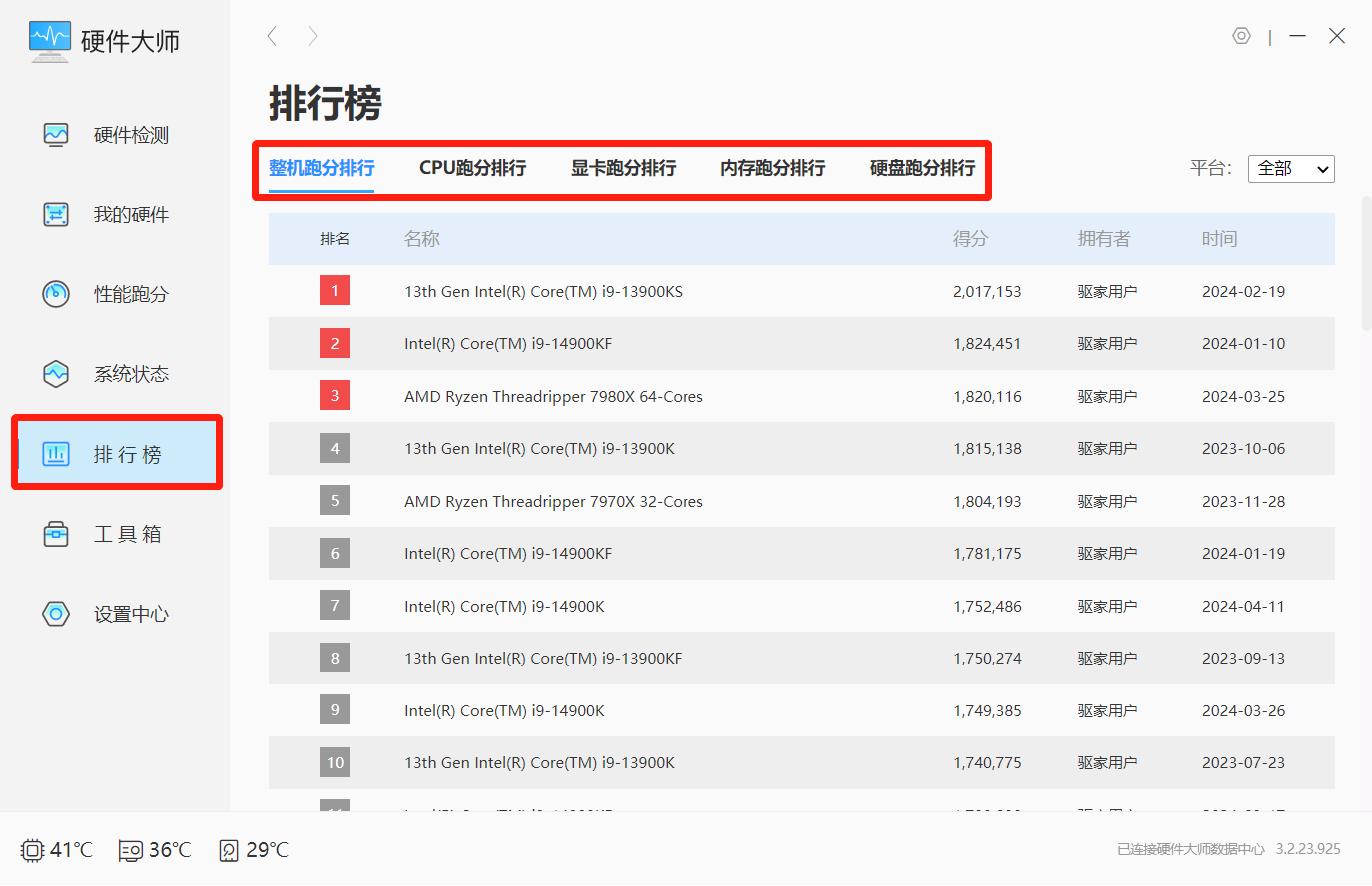
Task: Switch to 内存跑分排行 tab
Action: point(772,168)
